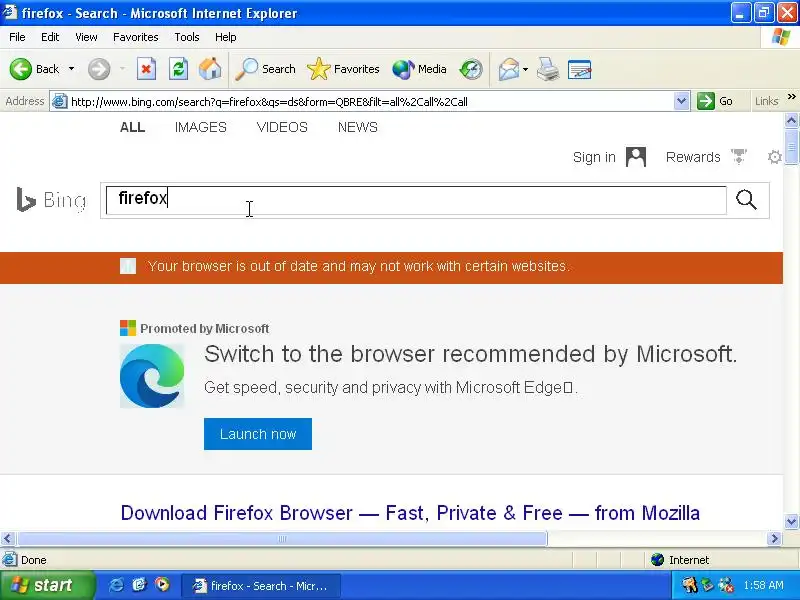Switch to Bing IMAGES tab

201,127
